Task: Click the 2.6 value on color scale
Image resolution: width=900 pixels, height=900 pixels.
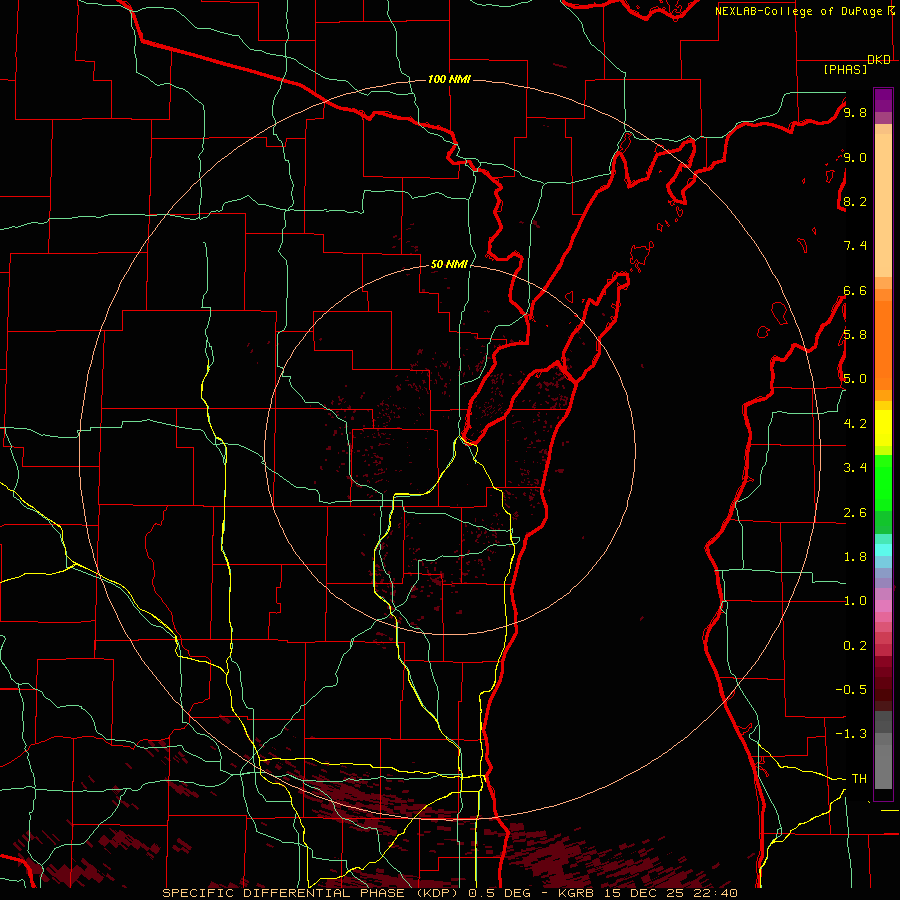Action: pos(855,513)
